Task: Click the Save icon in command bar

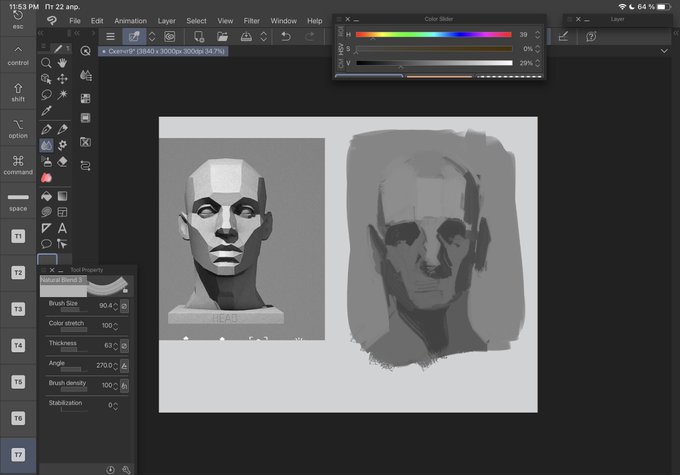Action: coord(246,36)
